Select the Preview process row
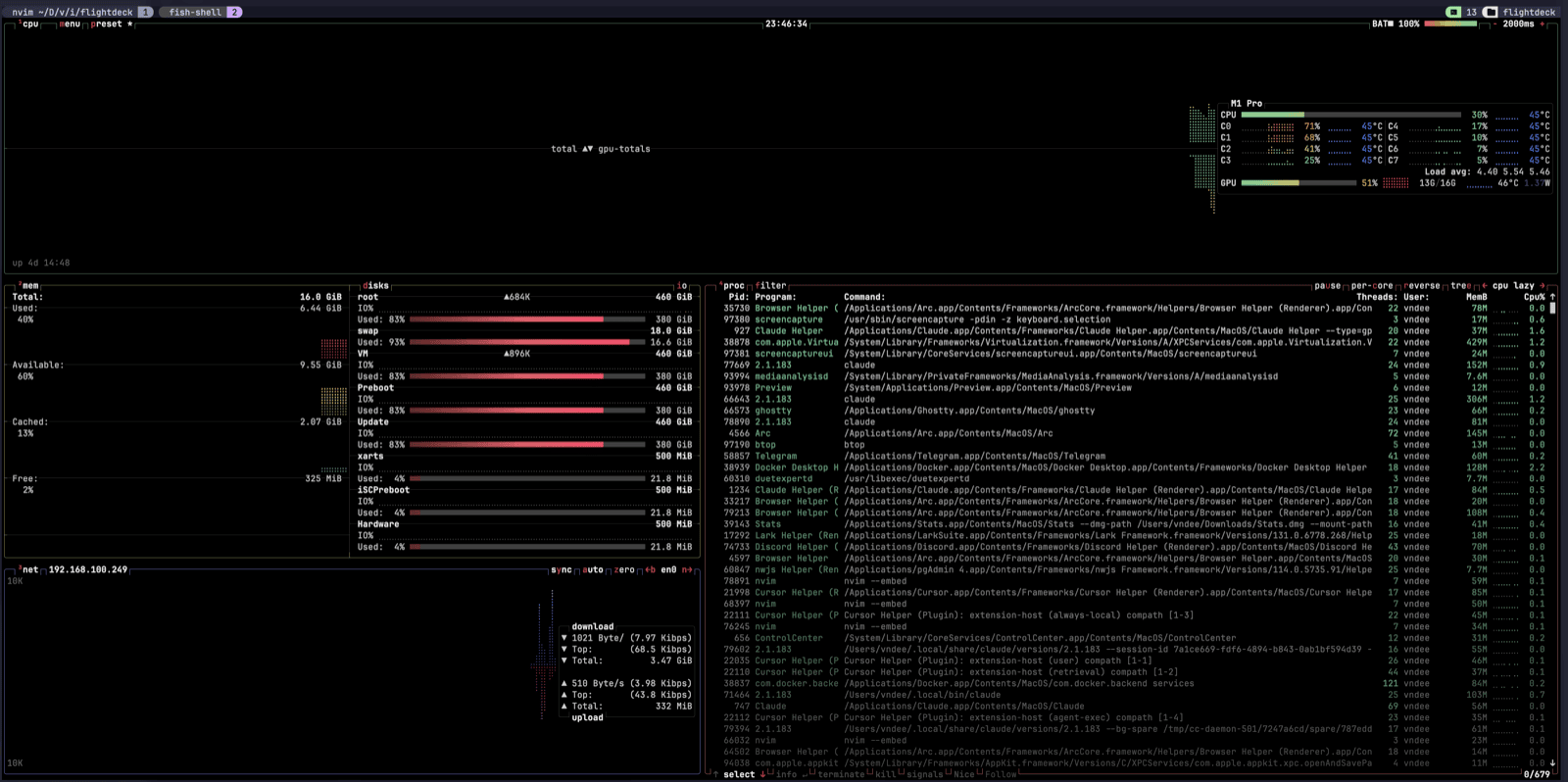 (x=1134, y=388)
